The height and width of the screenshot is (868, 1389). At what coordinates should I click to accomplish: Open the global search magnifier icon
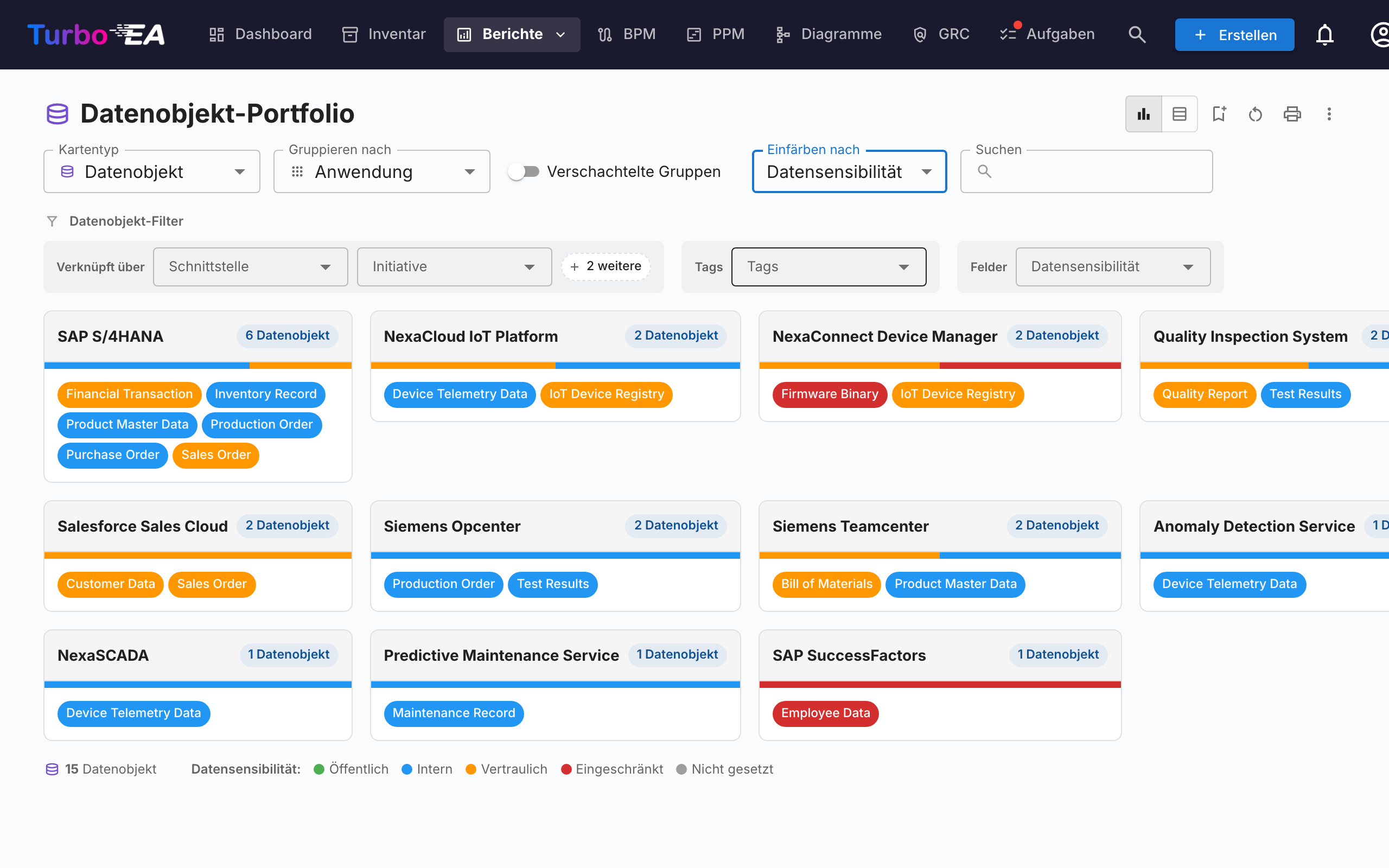coord(1137,34)
